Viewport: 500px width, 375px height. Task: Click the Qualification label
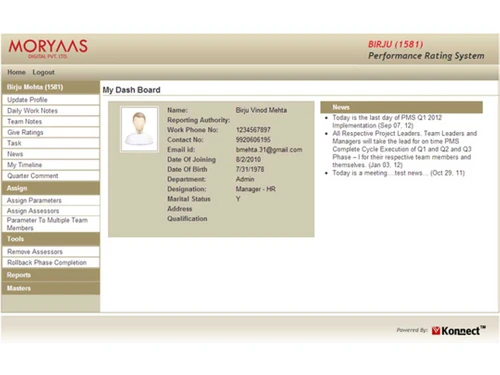point(187,219)
